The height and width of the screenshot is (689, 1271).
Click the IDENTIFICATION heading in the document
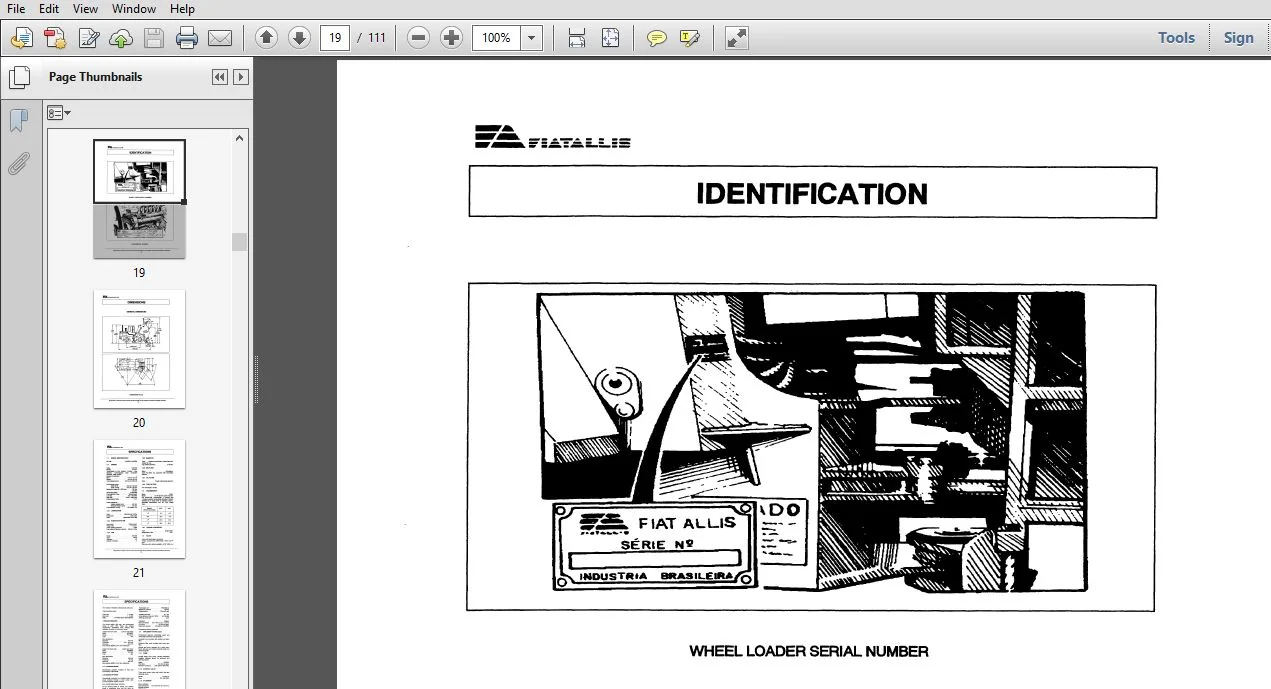[812, 194]
